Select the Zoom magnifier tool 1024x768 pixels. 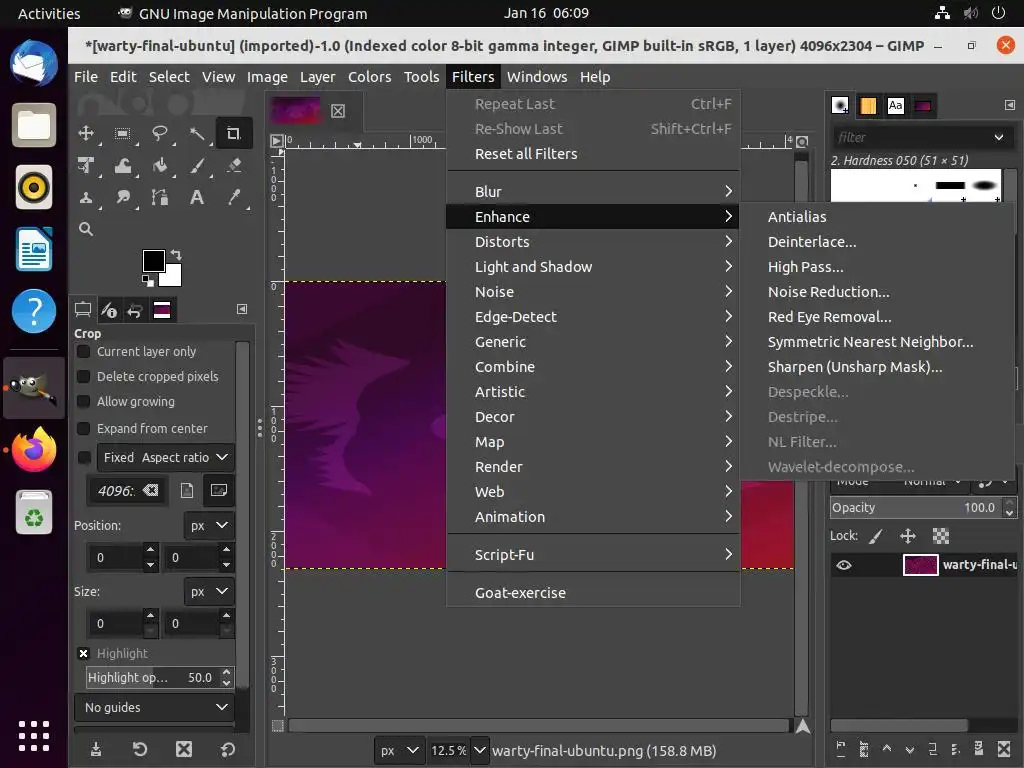coord(86,229)
